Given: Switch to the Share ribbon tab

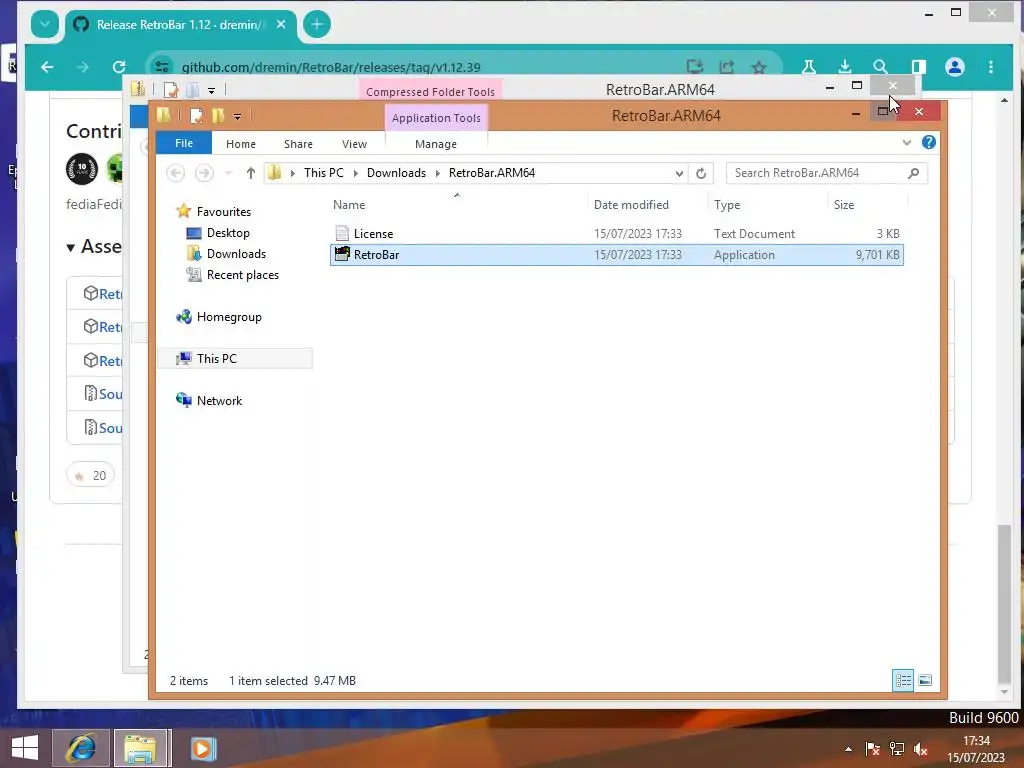Looking at the screenshot, I should coord(298,144).
